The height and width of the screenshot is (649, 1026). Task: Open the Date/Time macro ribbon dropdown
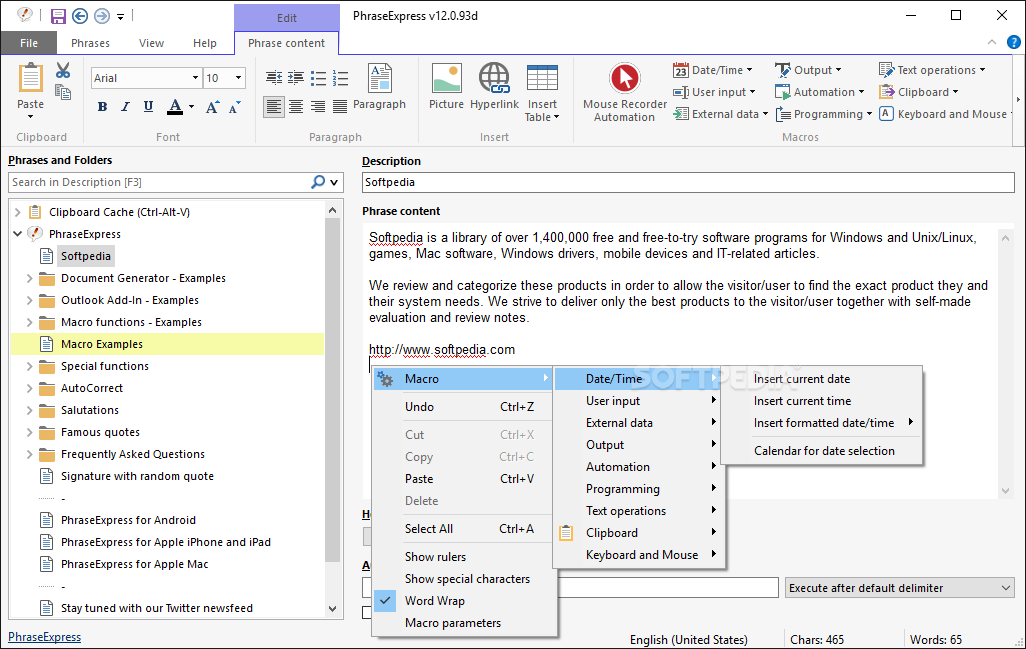point(713,70)
